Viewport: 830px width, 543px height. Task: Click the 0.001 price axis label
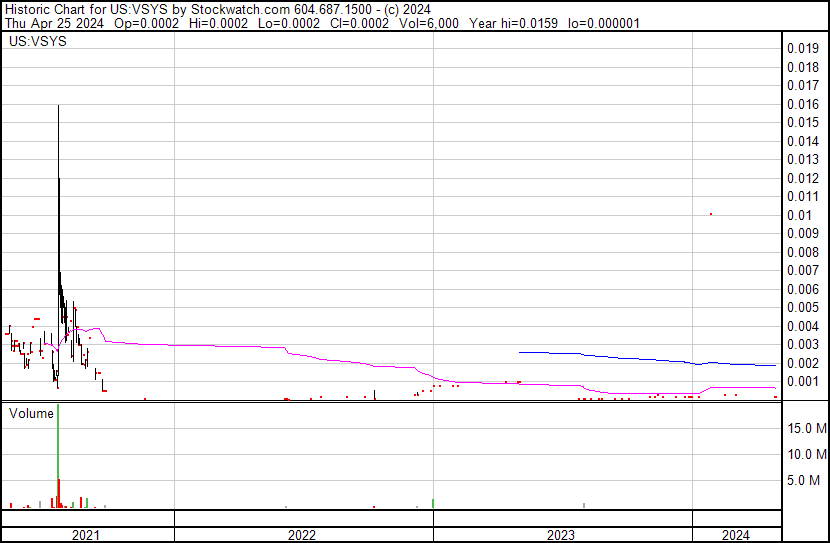coord(802,382)
